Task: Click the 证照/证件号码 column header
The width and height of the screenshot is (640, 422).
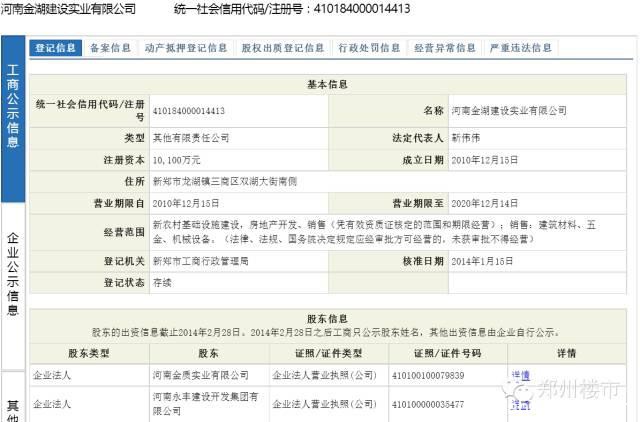Action: [x=448, y=353]
